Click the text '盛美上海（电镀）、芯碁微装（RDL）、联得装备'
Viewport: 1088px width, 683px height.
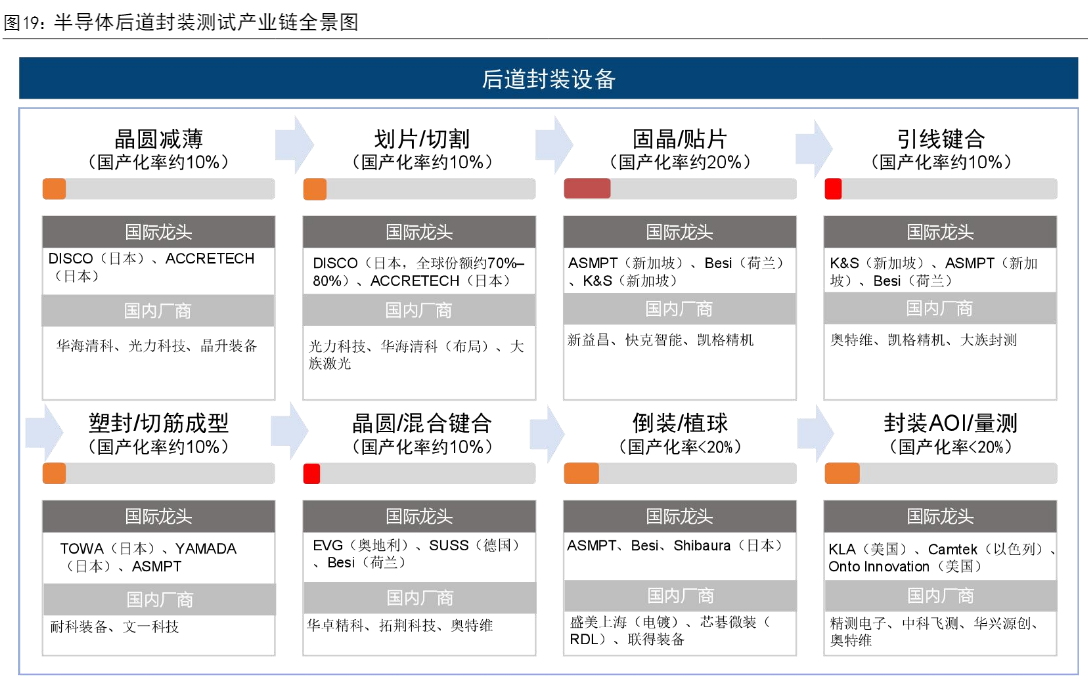click(670, 631)
